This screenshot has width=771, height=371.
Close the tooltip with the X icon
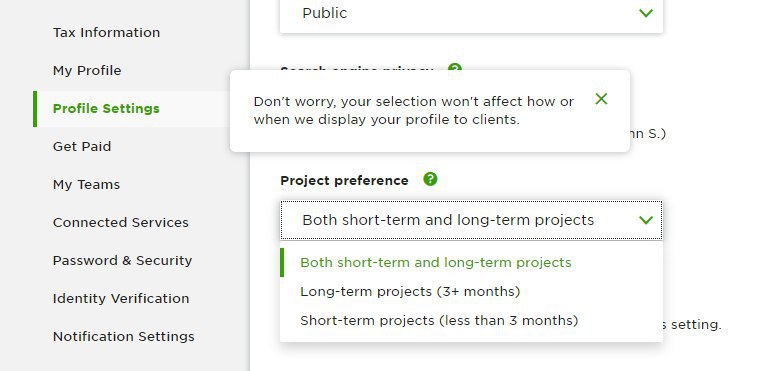point(601,99)
